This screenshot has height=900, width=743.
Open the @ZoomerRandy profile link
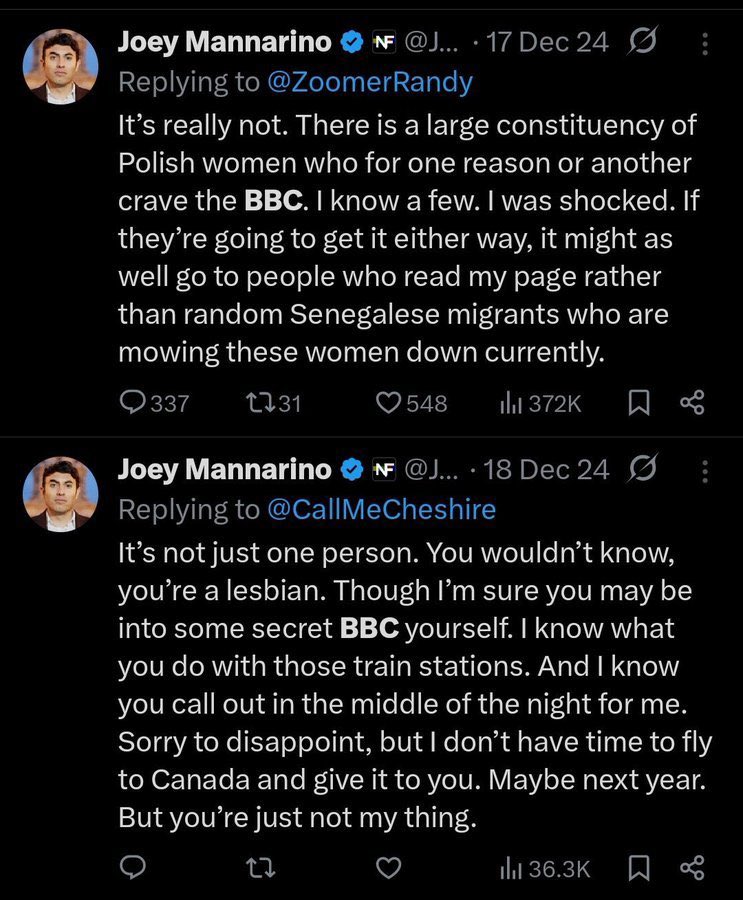point(370,82)
